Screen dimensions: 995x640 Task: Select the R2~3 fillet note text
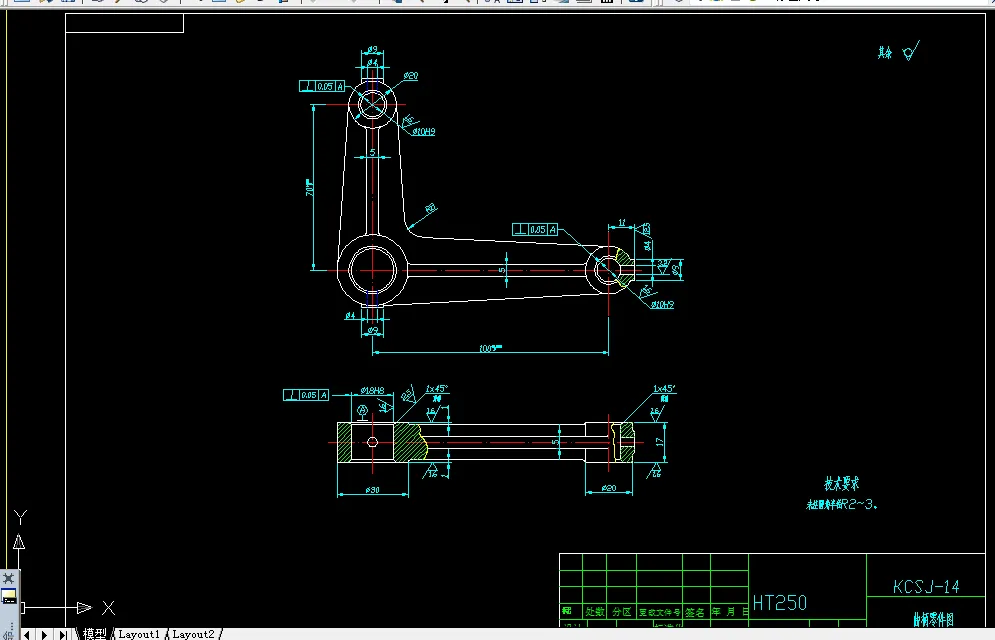[842, 505]
